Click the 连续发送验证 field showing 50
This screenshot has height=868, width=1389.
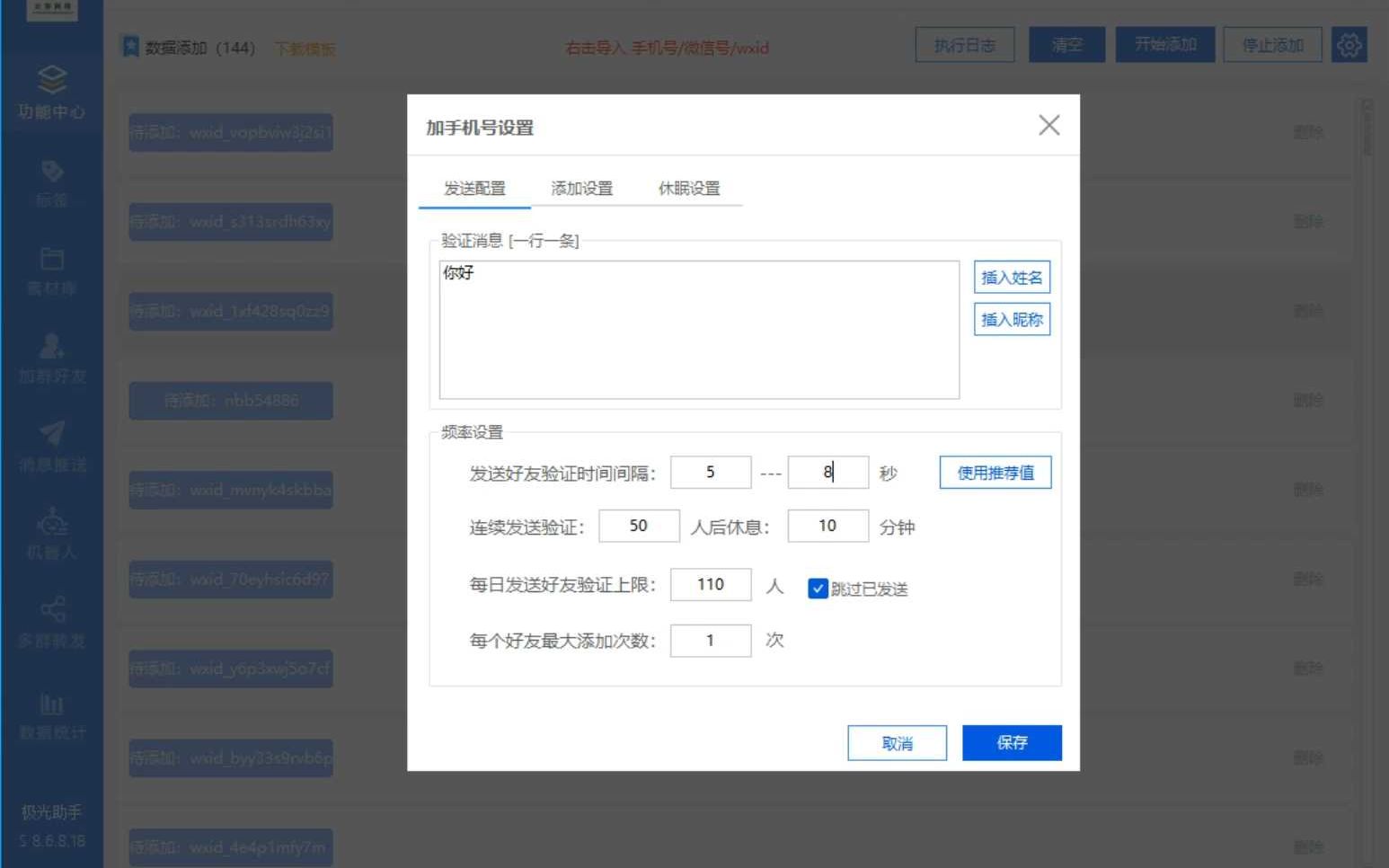[x=639, y=526]
